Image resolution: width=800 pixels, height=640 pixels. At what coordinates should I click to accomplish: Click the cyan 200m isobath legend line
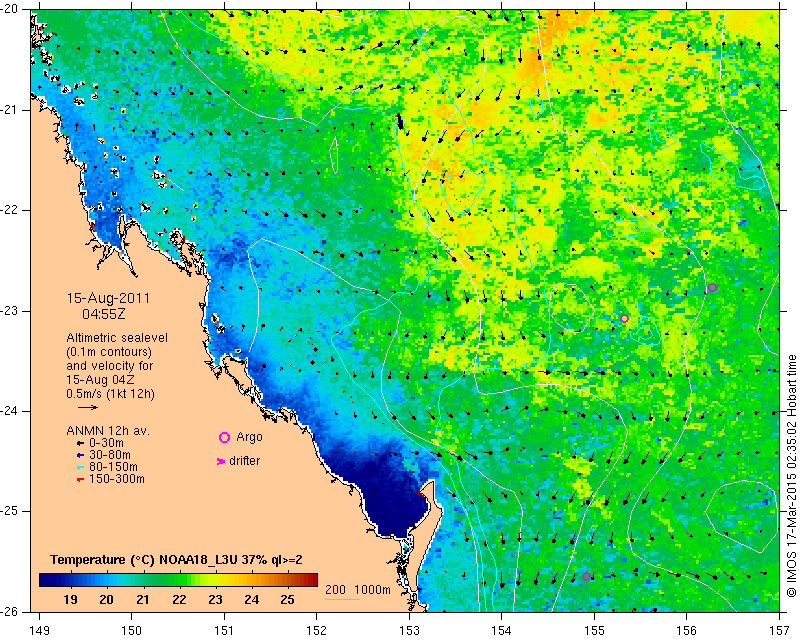pos(342,599)
